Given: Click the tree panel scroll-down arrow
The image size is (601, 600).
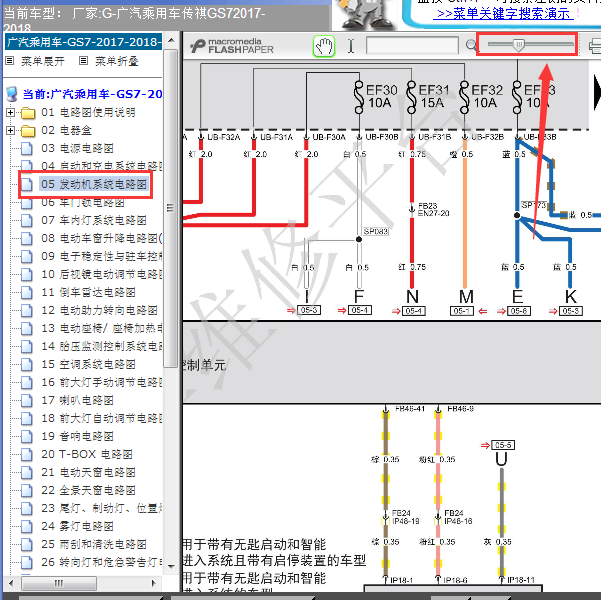Looking at the screenshot, I should tap(171, 567).
